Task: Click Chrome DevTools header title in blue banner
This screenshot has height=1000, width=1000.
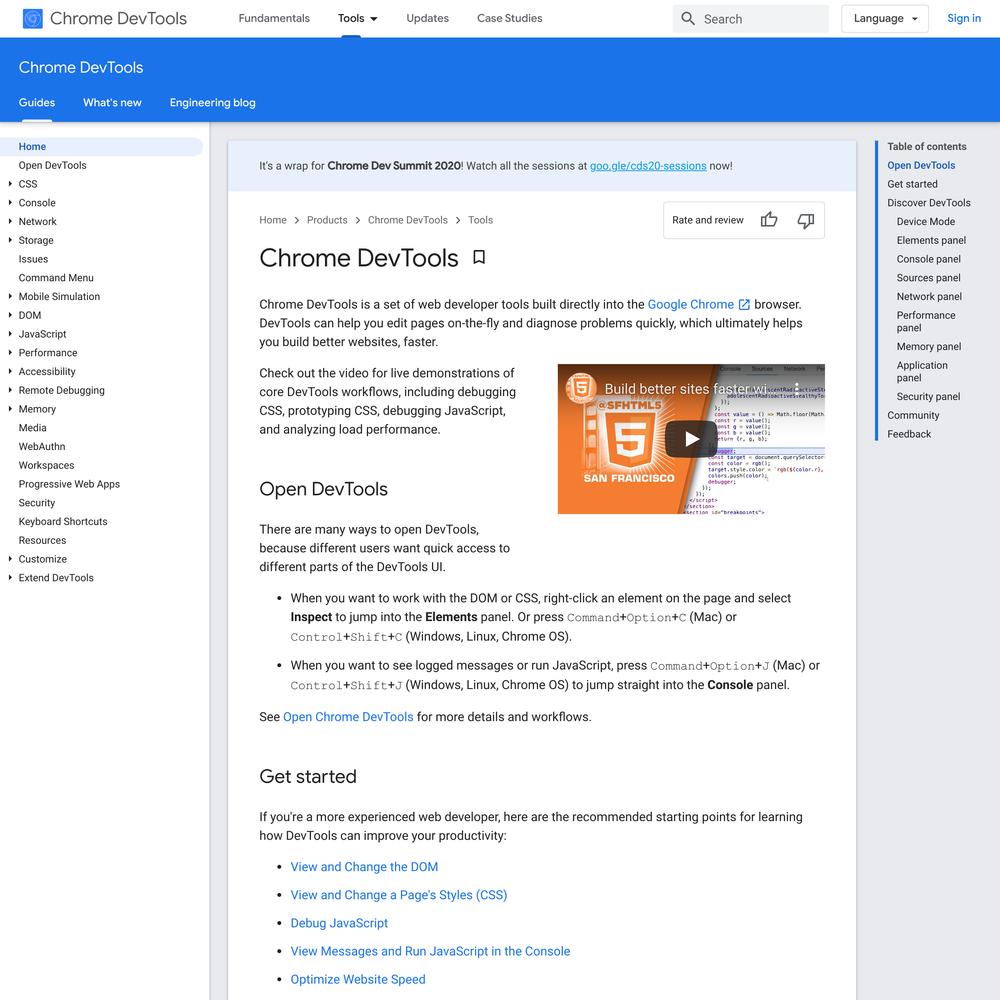Action: coord(81,68)
